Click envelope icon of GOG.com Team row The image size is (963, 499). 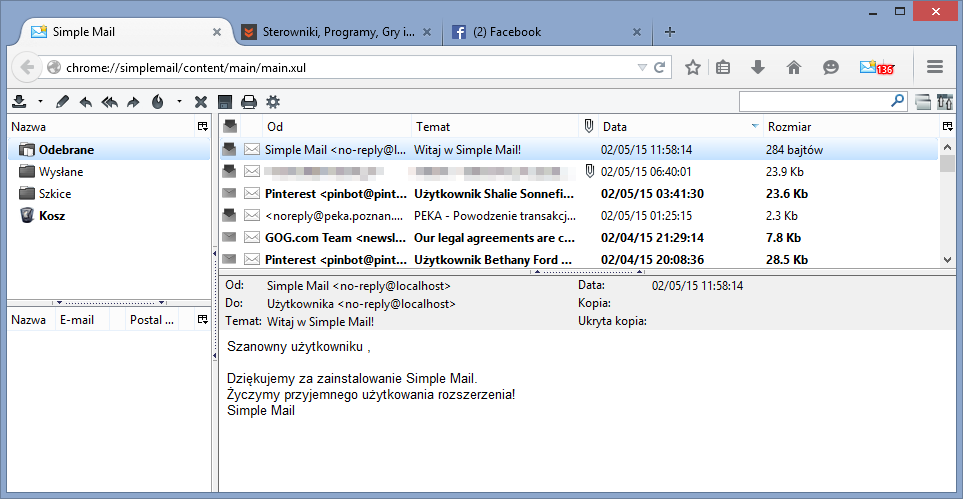click(x=251, y=237)
